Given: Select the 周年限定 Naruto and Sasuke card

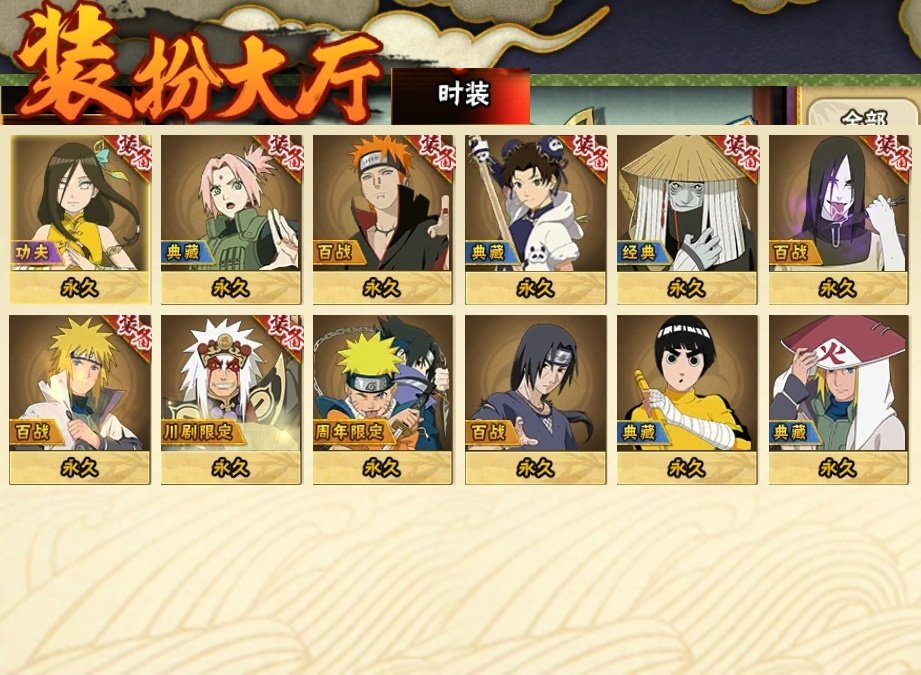Looking at the screenshot, I should (x=383, y=399).
